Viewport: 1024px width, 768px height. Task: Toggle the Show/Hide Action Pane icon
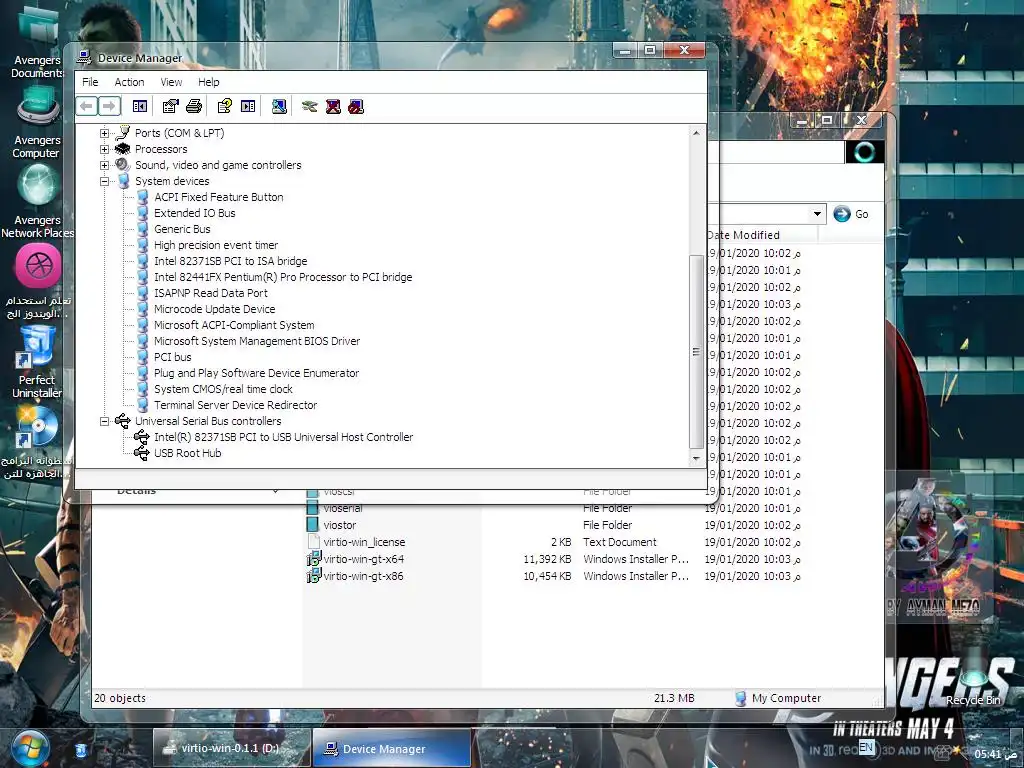click(248, 106)
